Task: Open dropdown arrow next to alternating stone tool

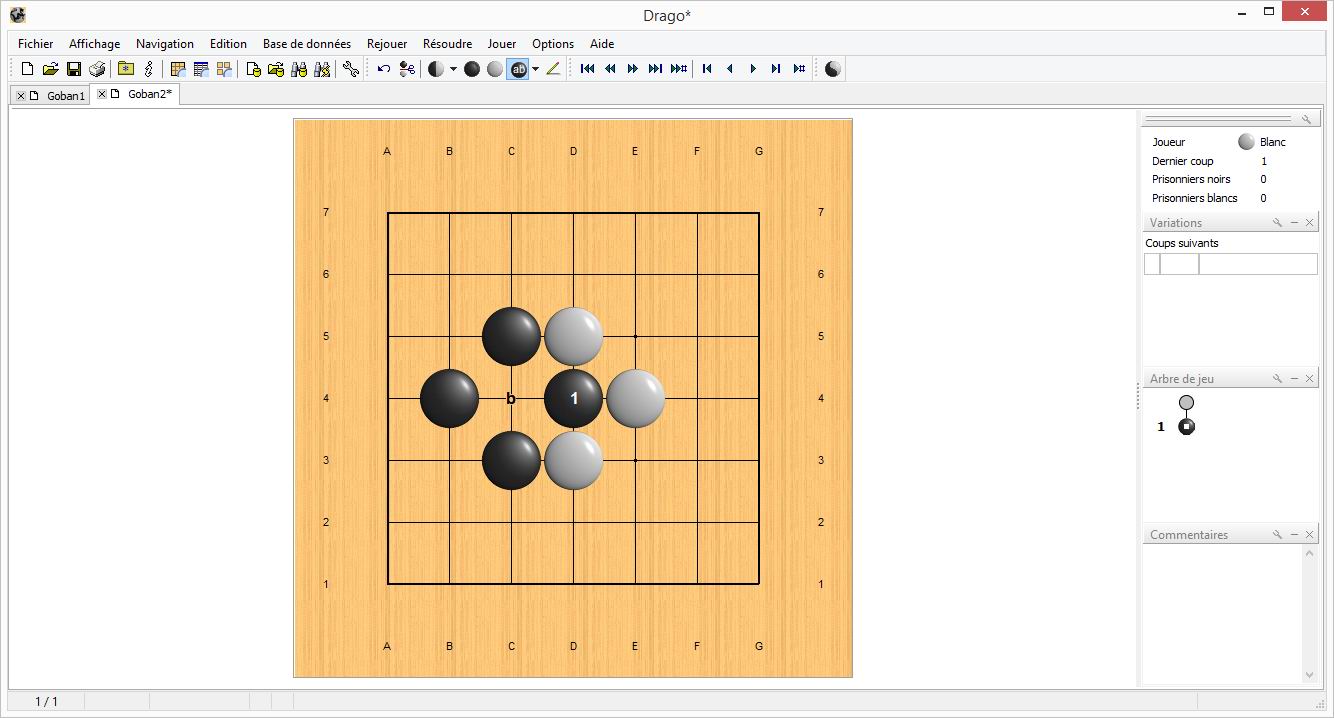Action: coord(453,69)
